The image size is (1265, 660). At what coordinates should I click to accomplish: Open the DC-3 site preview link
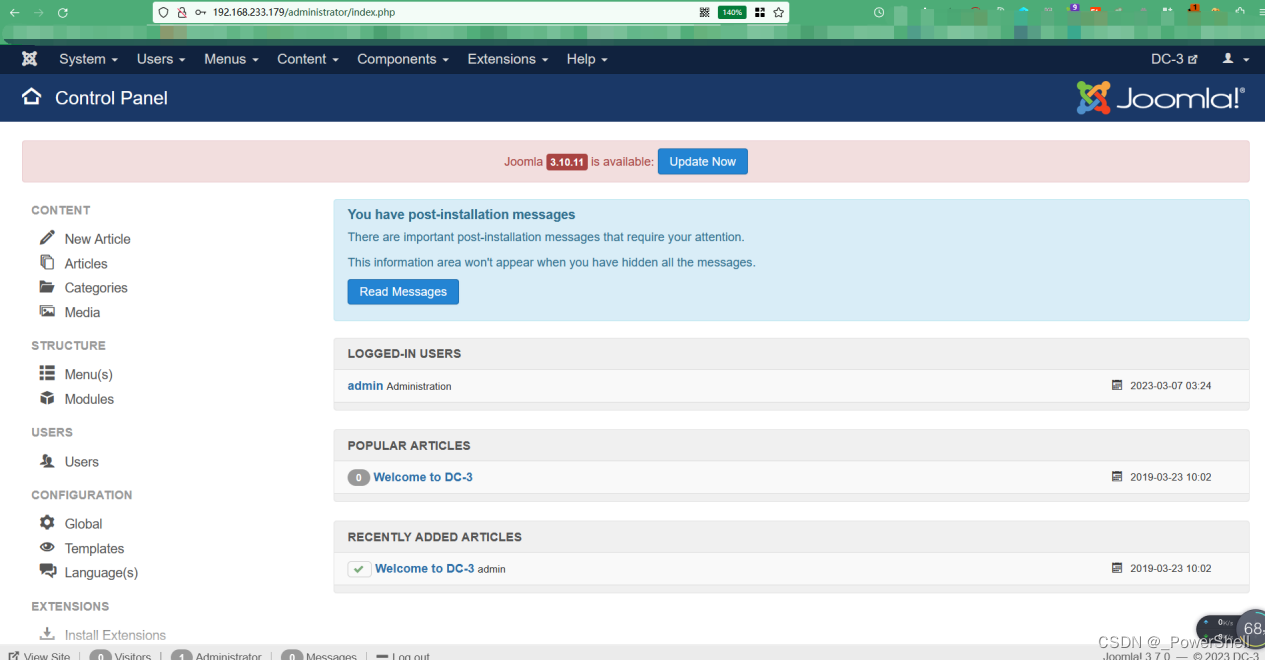(x=1174, y=59)
